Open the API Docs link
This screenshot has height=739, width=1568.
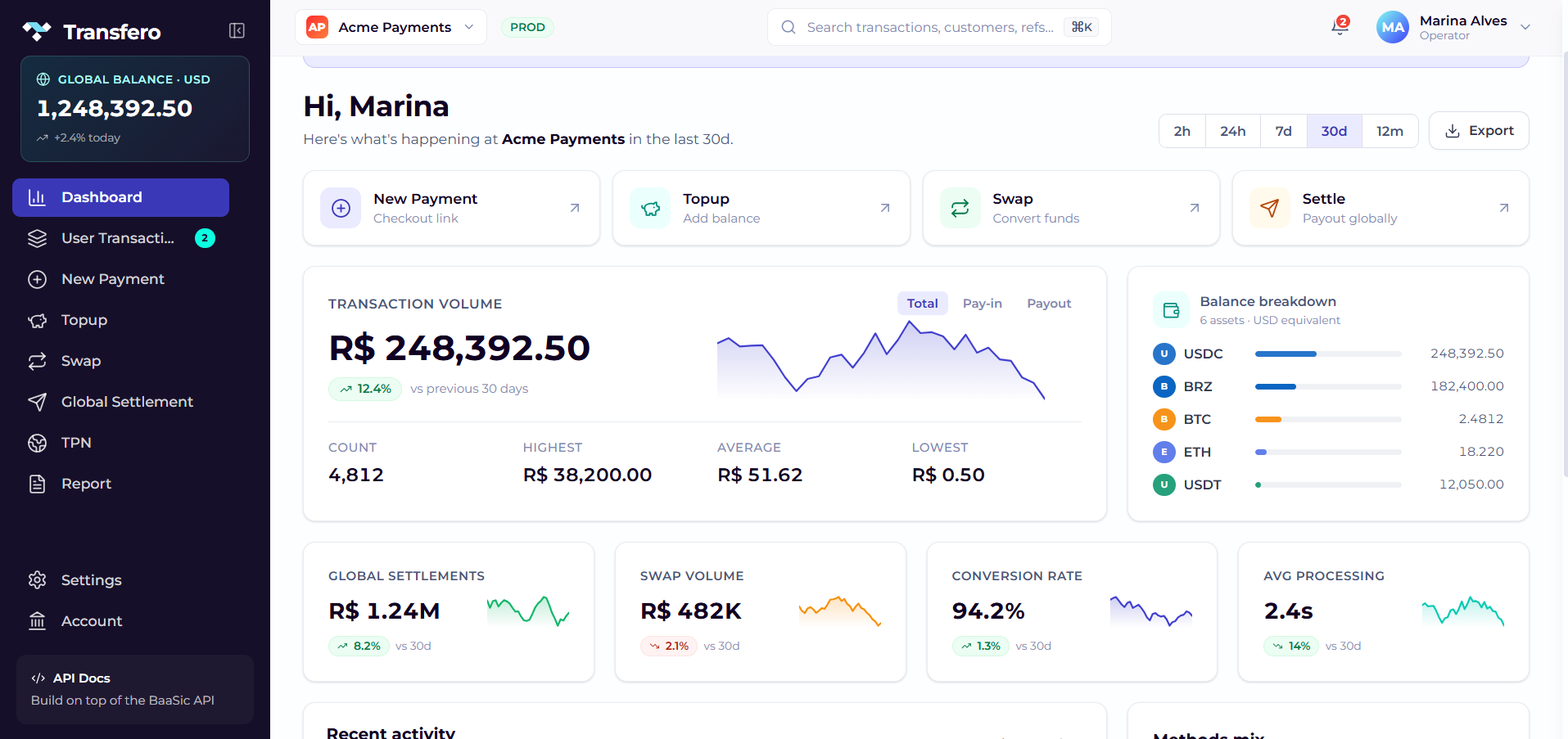click(x=135, y=689)
